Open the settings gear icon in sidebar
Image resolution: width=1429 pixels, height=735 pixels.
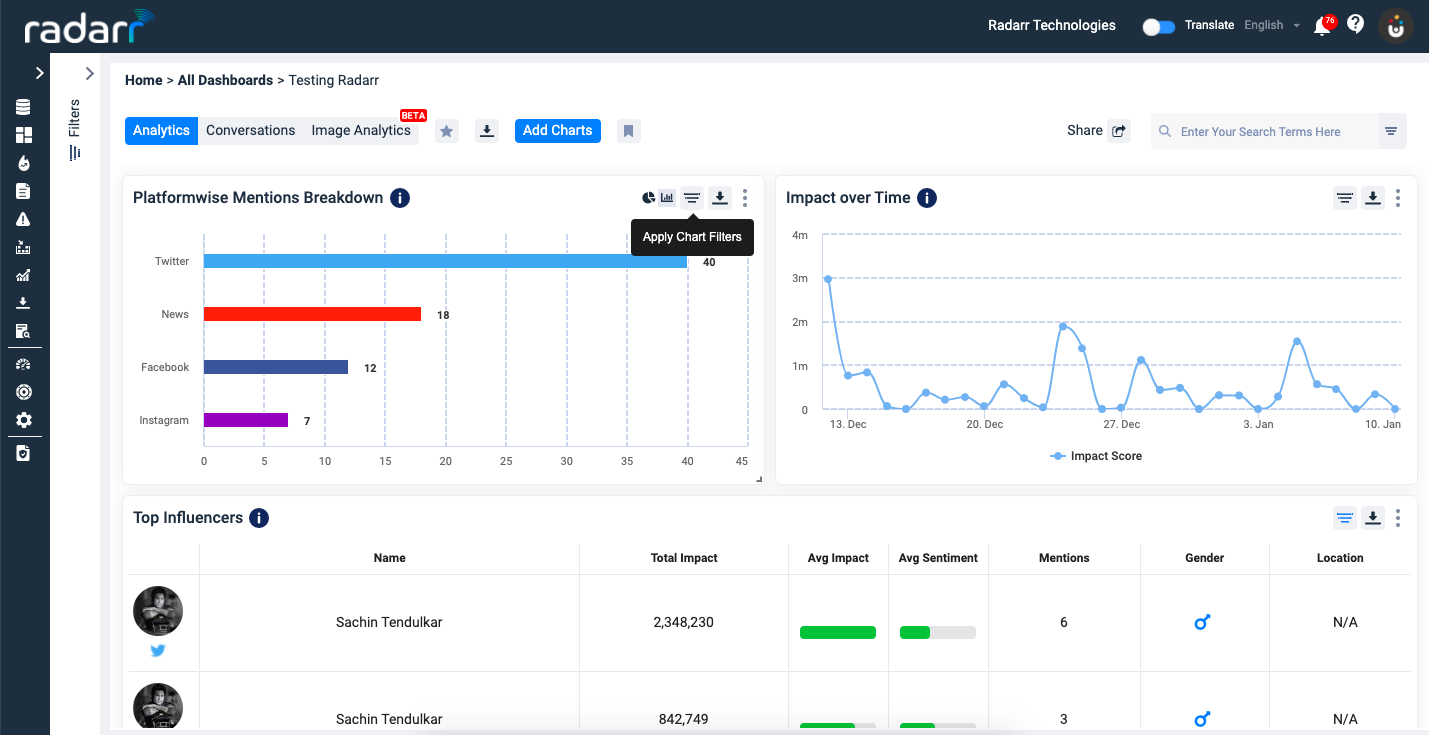pos(23,420)
